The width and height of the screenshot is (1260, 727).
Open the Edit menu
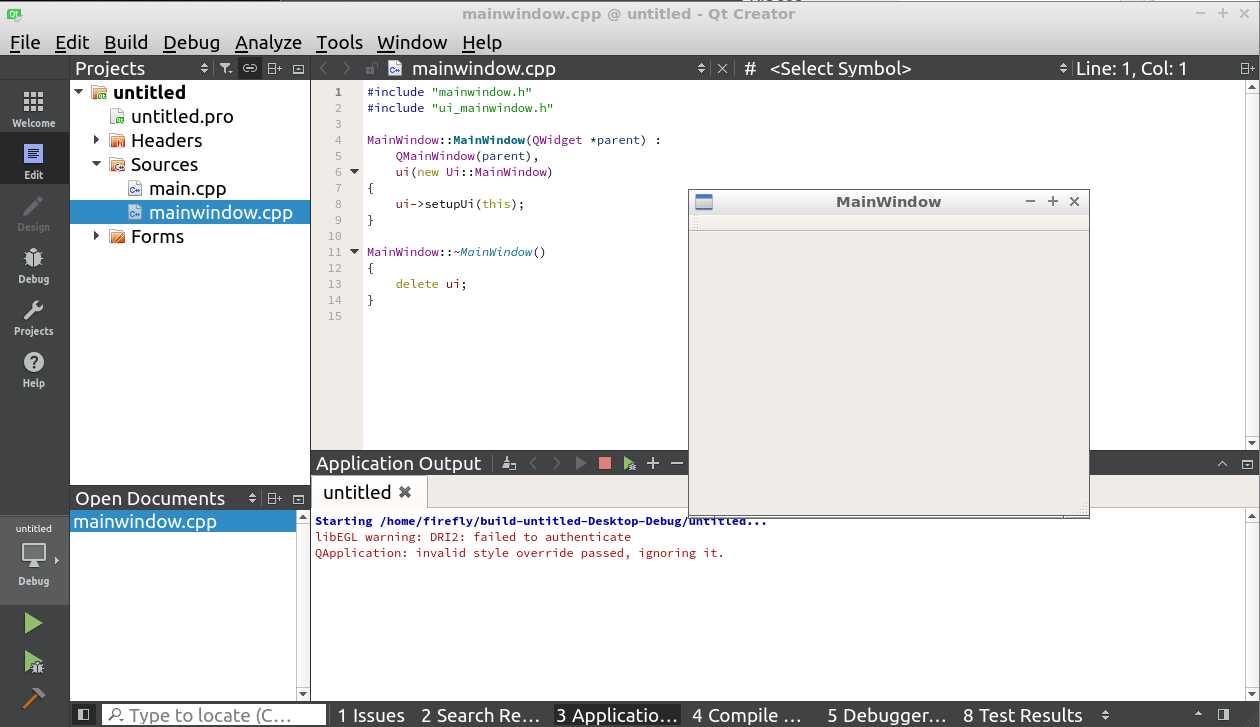tap(72, 42)
